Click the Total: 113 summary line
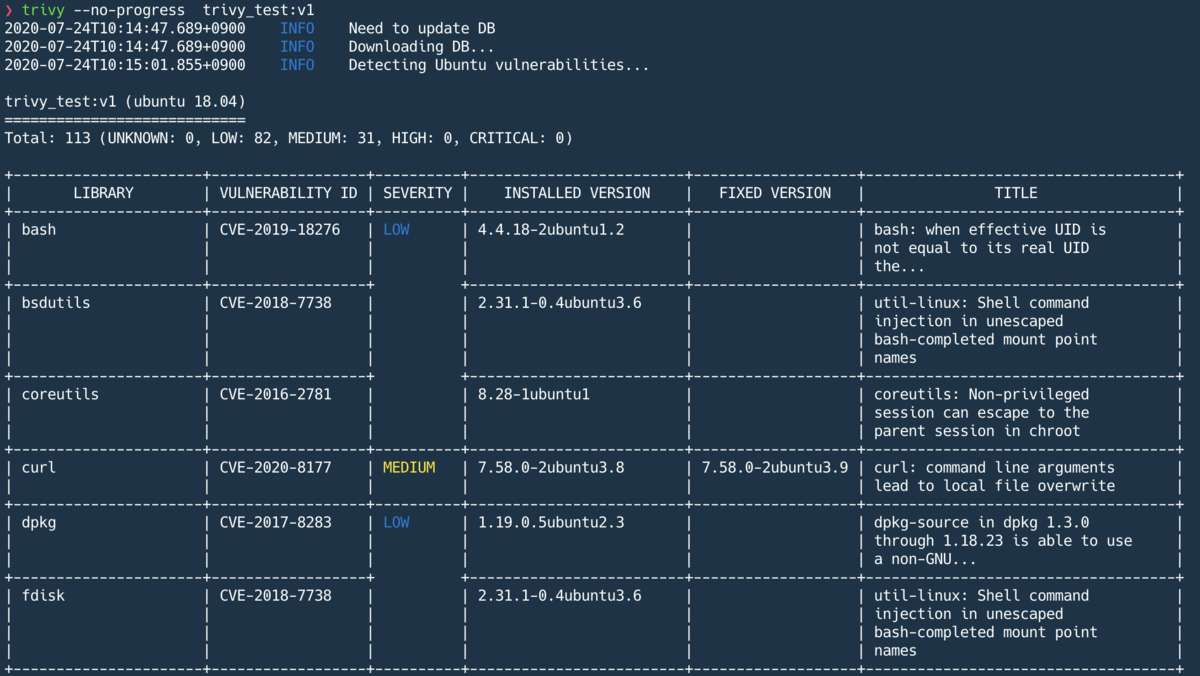 [x=288, y=138]
